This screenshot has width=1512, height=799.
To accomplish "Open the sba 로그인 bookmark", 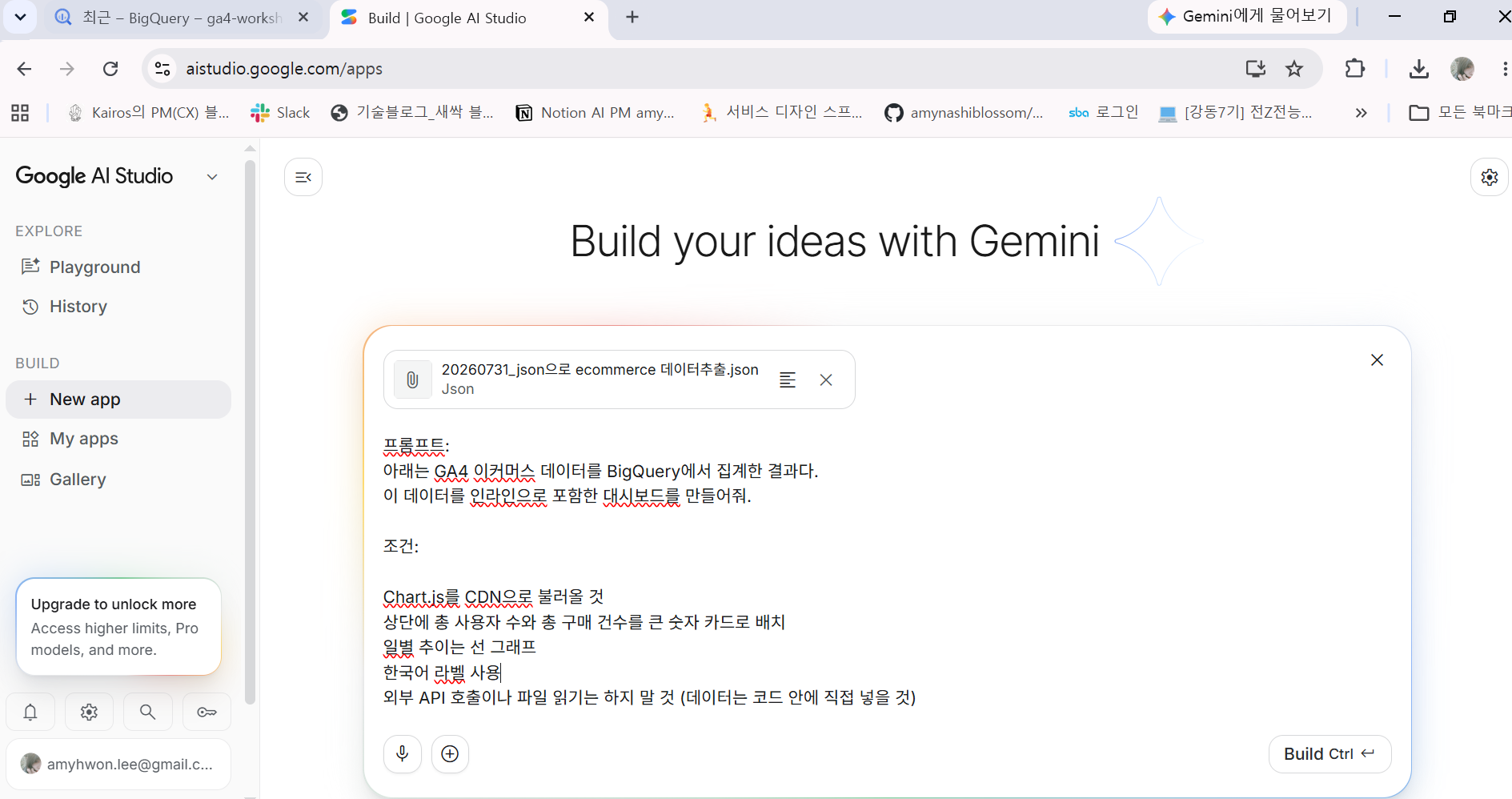I will tap(1103, 113).
